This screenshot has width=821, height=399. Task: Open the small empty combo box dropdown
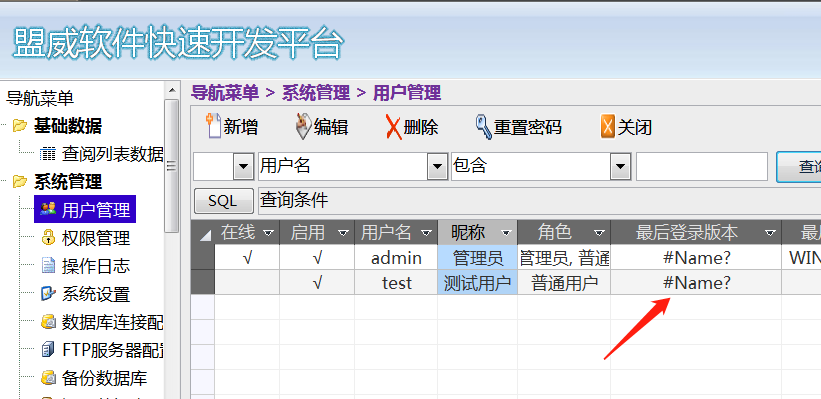(x=242, y=168)
